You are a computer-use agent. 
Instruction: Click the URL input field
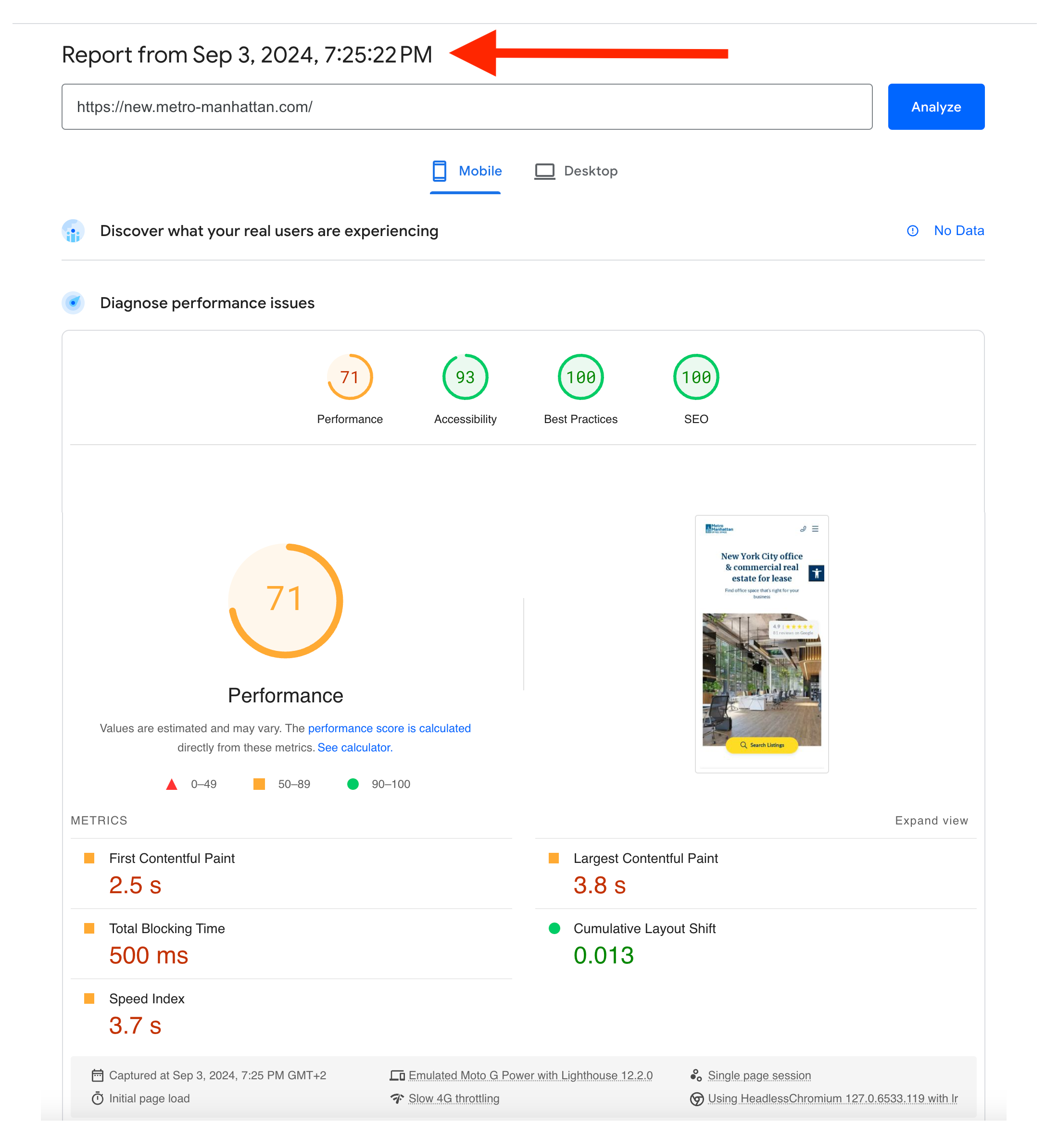(466, 107)
